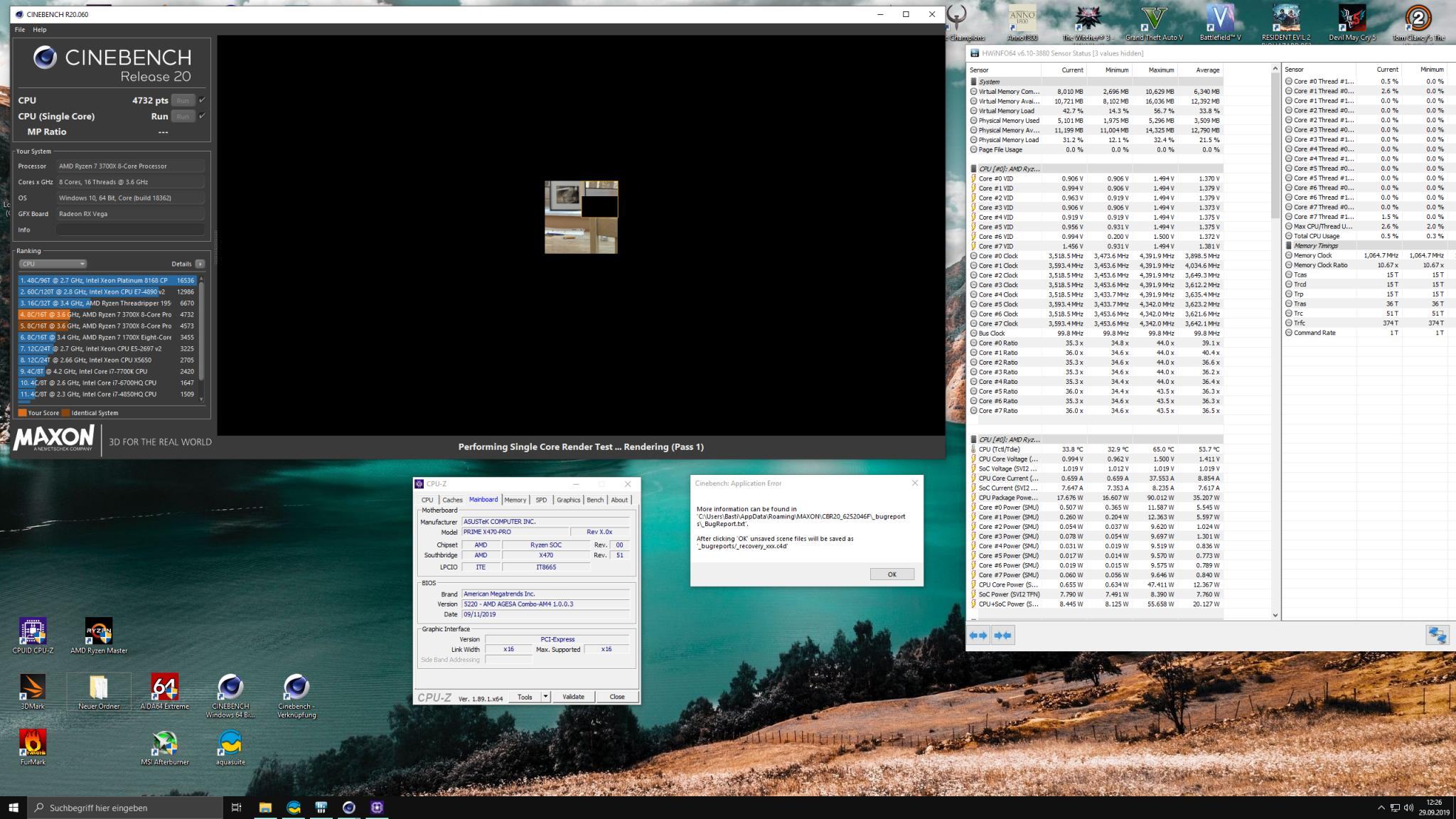Click the Close button in CPU-Z
The height and width of the screenshot is (819, 1456).
click(616, 697)
